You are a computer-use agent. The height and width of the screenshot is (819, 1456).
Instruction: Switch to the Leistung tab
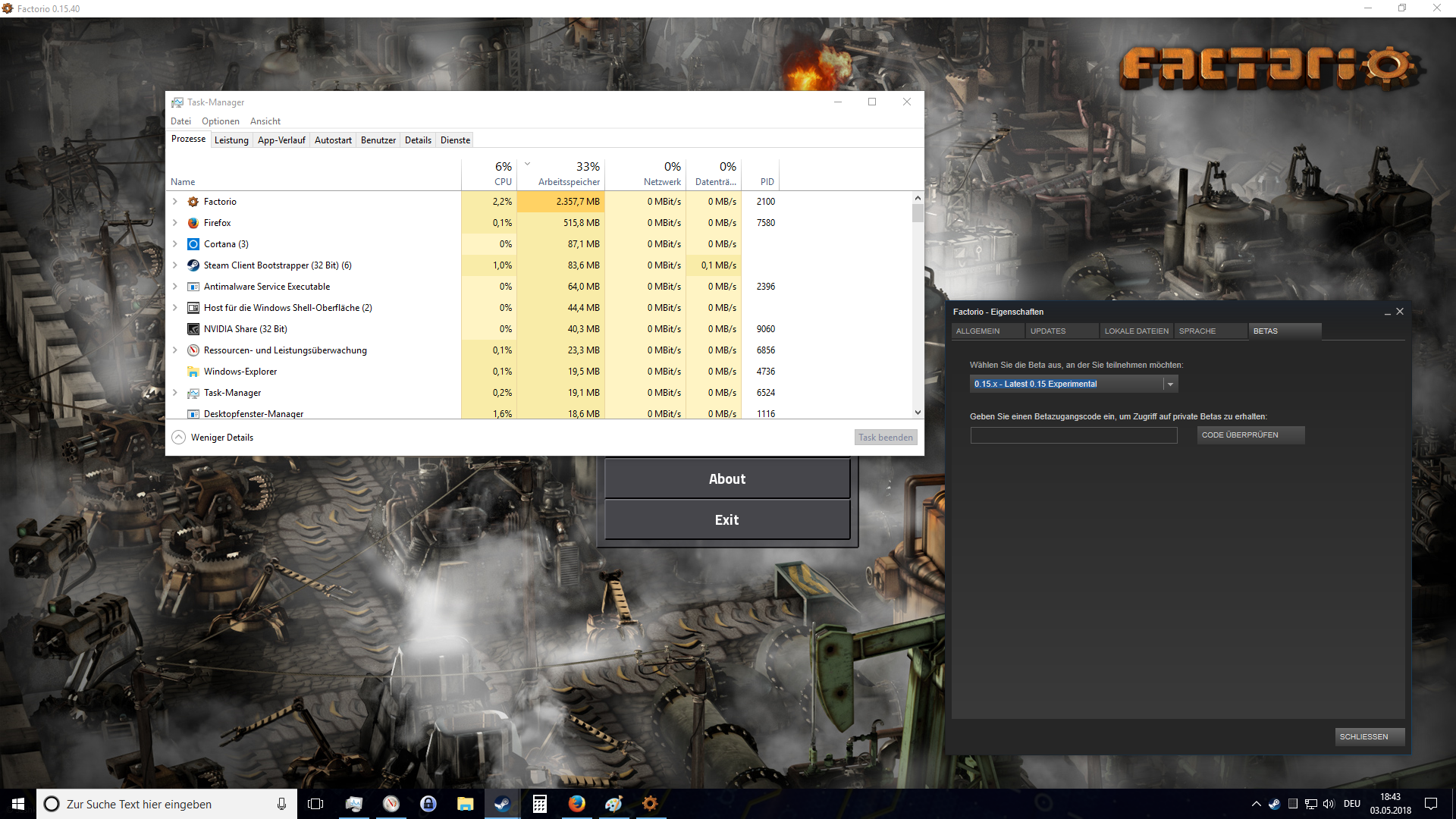(x=231, y=140)
